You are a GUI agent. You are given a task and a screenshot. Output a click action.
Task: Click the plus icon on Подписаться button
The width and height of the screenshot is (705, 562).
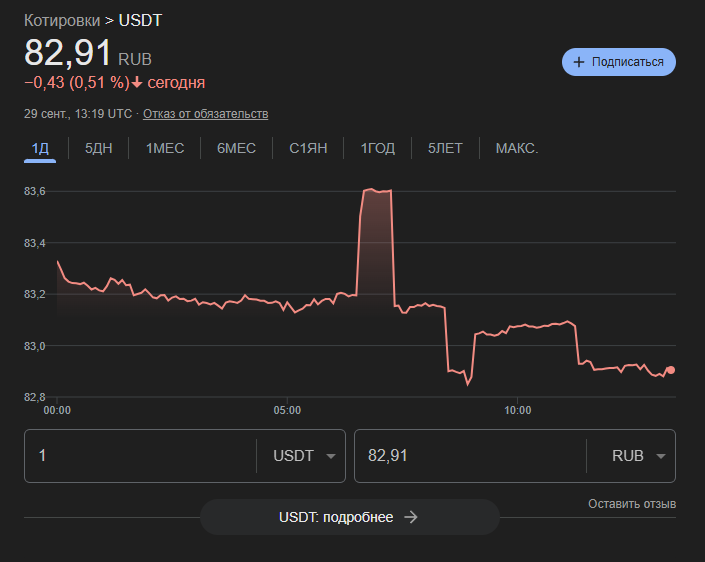pos(579,62)
